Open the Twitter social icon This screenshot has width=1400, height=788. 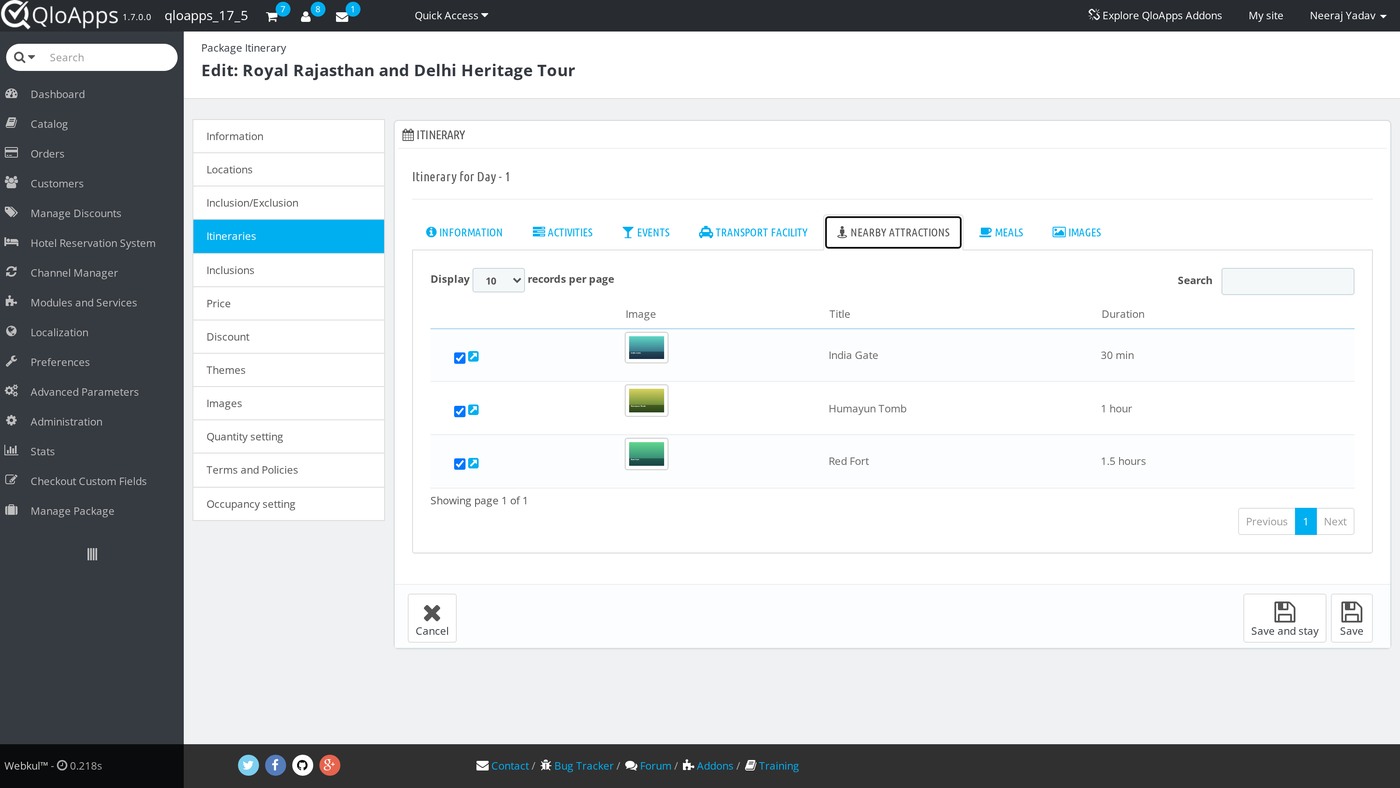tap(249, 765)
